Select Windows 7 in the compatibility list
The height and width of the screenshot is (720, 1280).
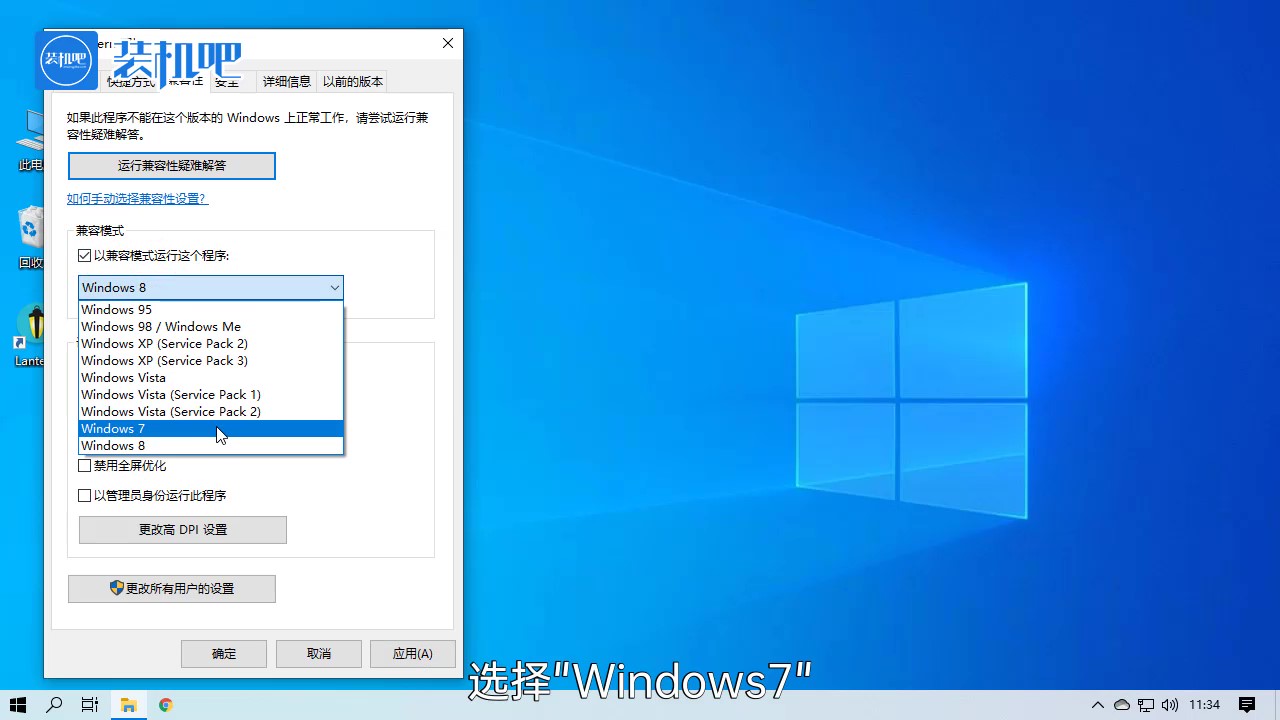pyautogui.click(x=113, y=428)
